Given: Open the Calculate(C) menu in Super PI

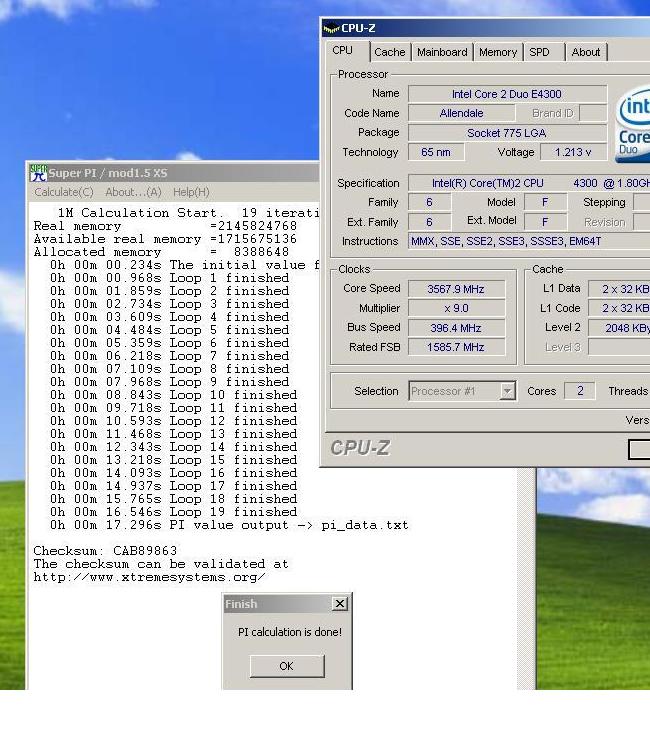Looking at the screenshot, I should [64, 192].
